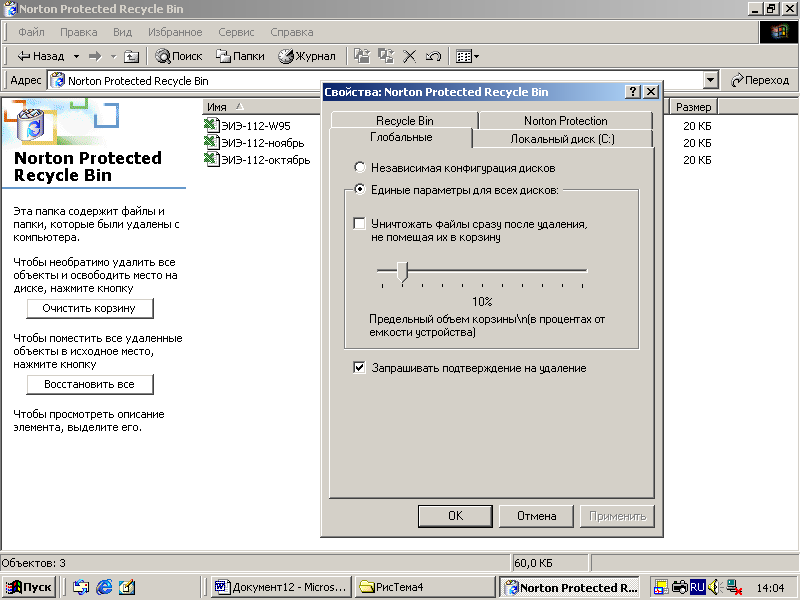Open the Views dropdown button
Screen dimensions: 800x600
coord(467,56)
